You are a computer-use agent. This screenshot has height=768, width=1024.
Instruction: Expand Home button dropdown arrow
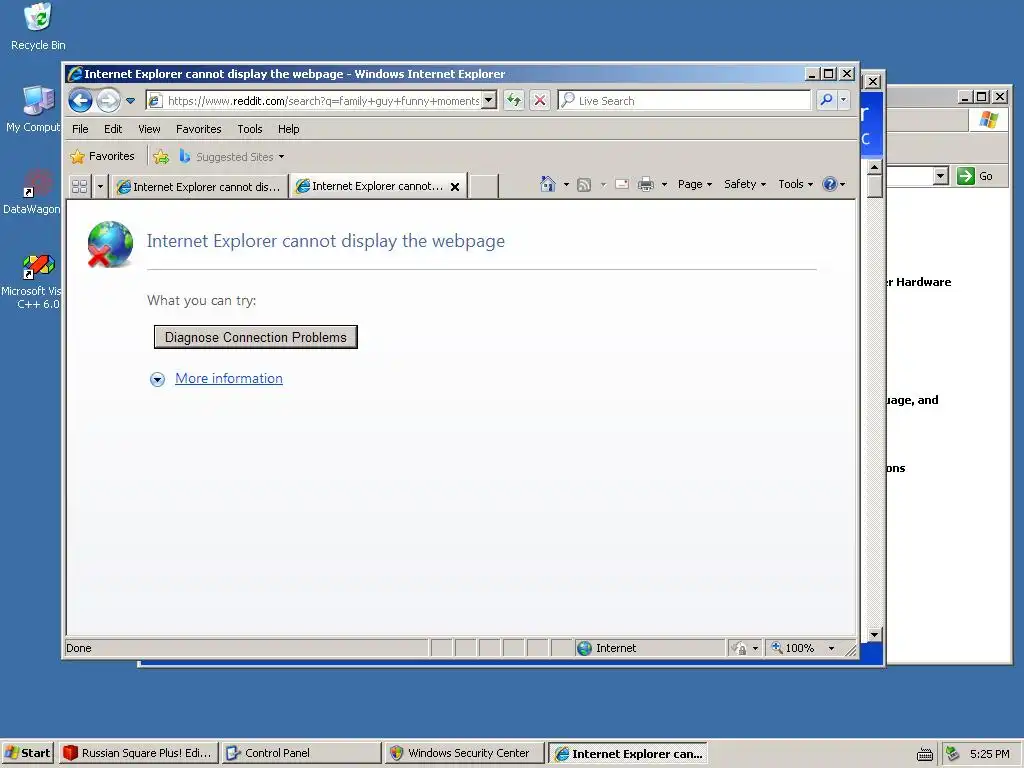point(566,185)
